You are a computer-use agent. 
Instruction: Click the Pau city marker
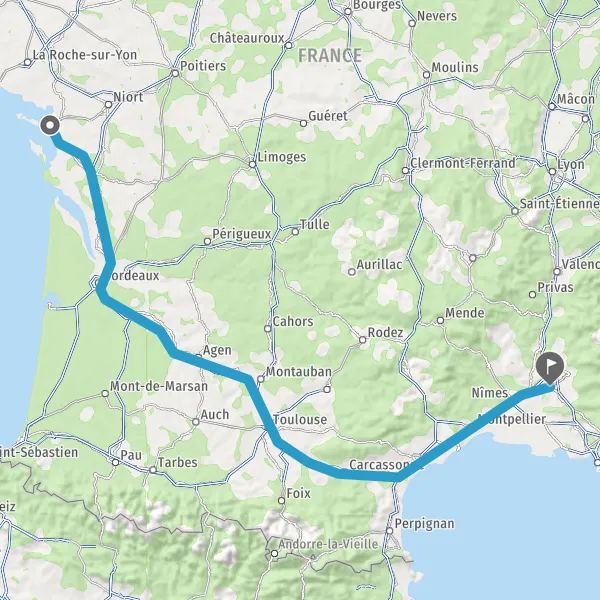coord(116,463)
